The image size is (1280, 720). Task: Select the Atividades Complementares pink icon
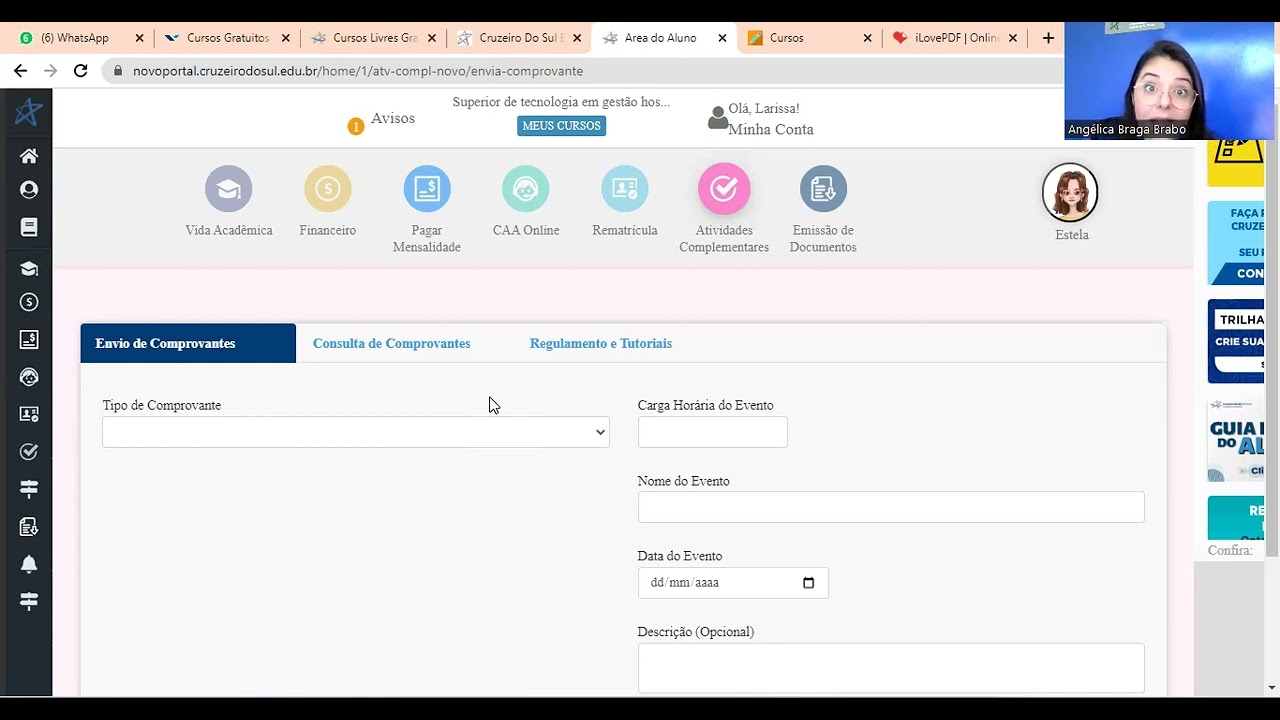[724, 189]
